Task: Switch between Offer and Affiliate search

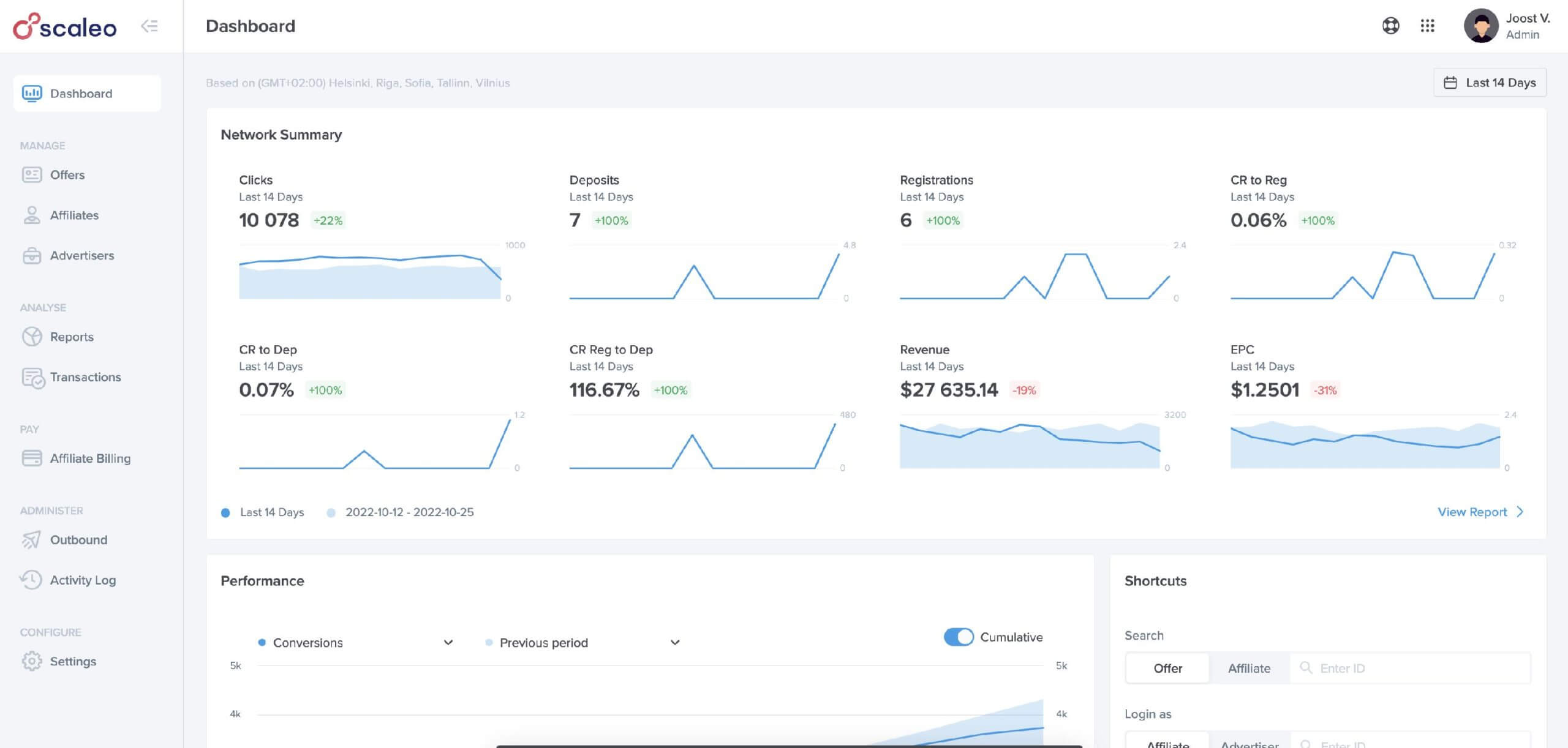Action: [1249, 667]
